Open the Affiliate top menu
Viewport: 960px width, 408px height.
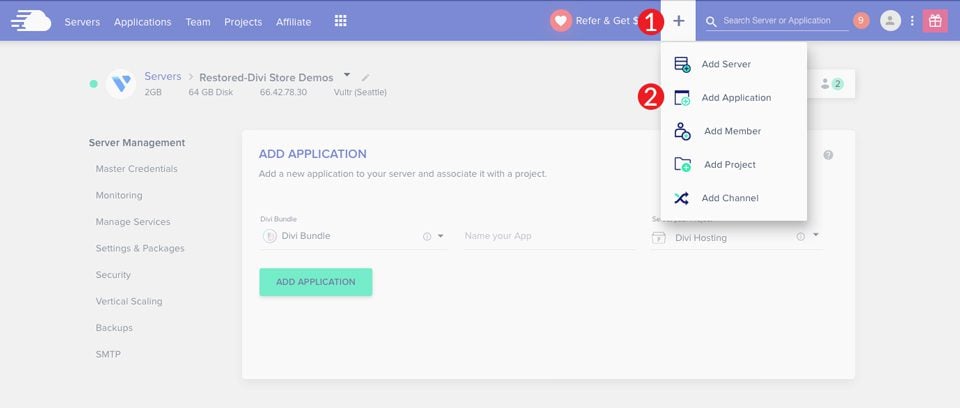[x=293, y=22]
